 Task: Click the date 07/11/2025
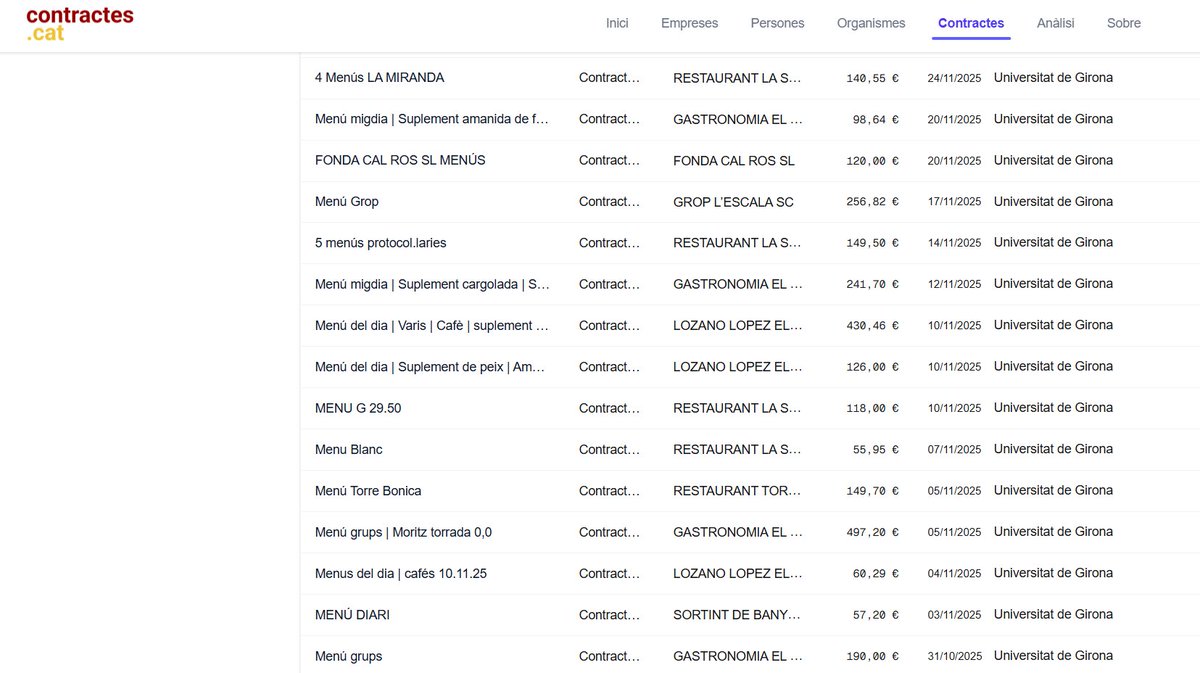(x=954, y=450)
